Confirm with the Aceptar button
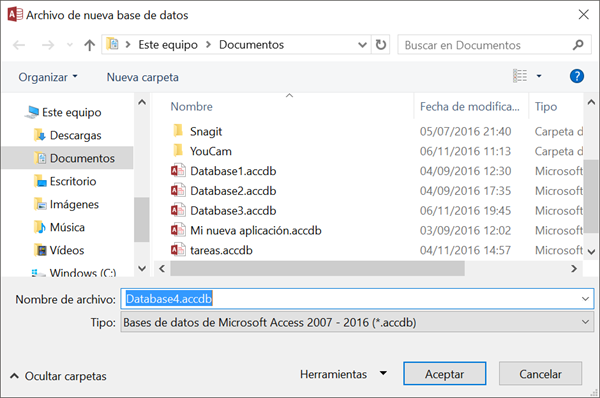This screenshot has height=398, width=600. point(445,374)
